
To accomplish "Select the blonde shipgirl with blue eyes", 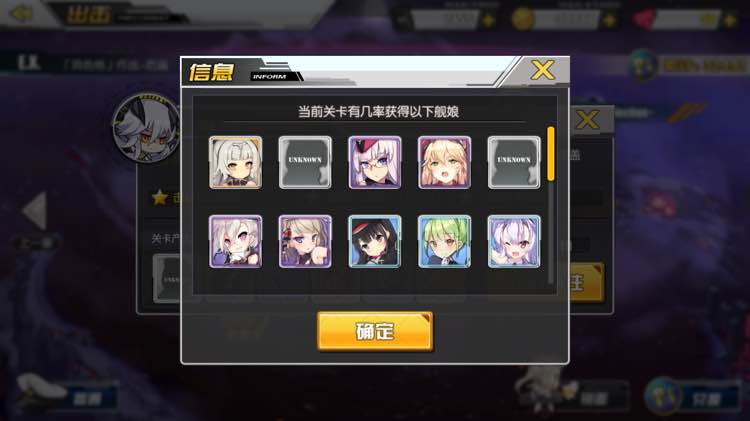I will 305,241.
